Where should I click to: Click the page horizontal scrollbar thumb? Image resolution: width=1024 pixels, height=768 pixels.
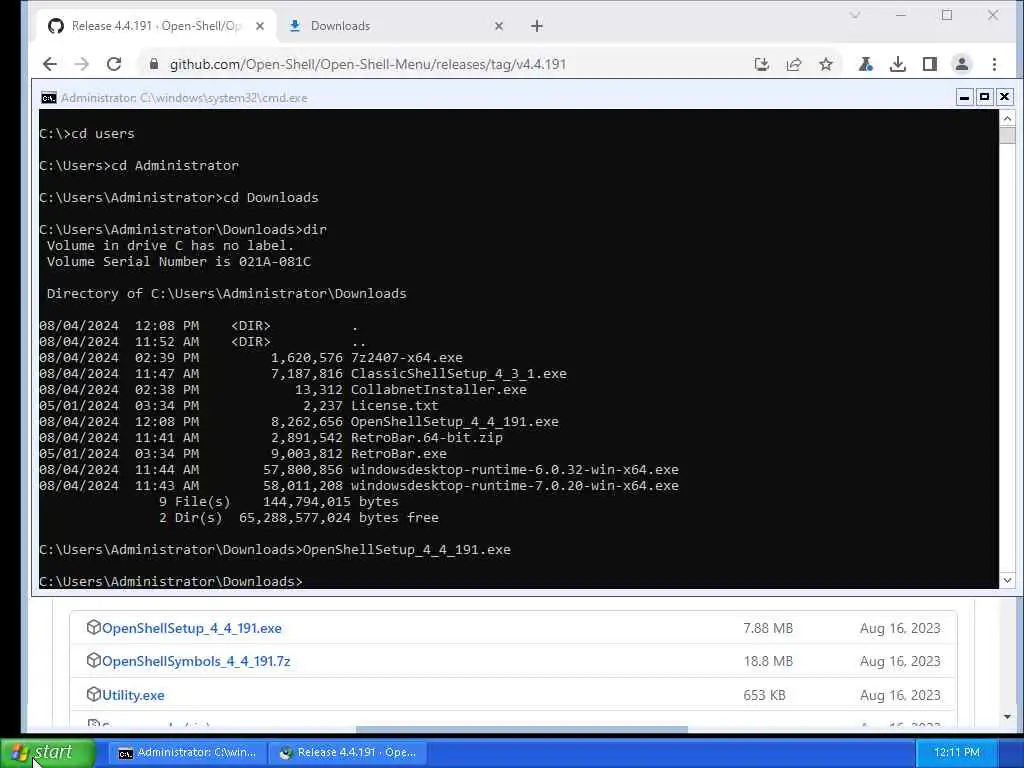[522, 729]
